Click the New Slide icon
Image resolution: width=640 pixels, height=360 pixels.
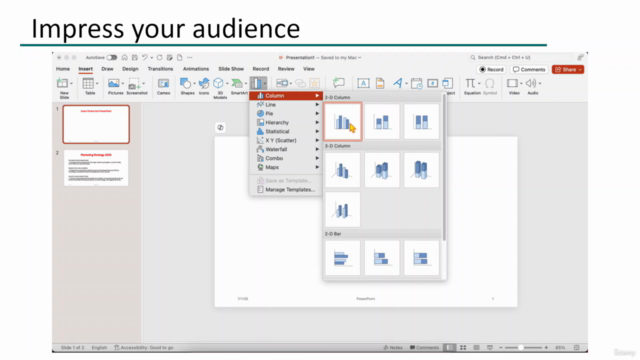point(62,83)
